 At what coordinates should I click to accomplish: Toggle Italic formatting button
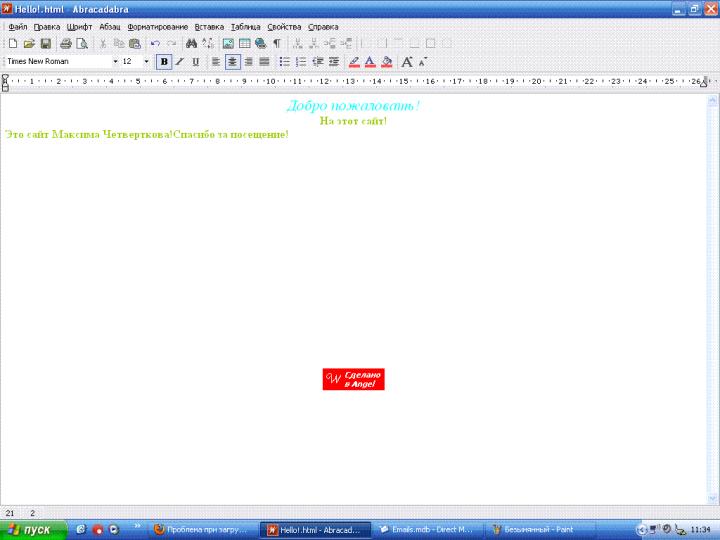(x=180, y=61)
